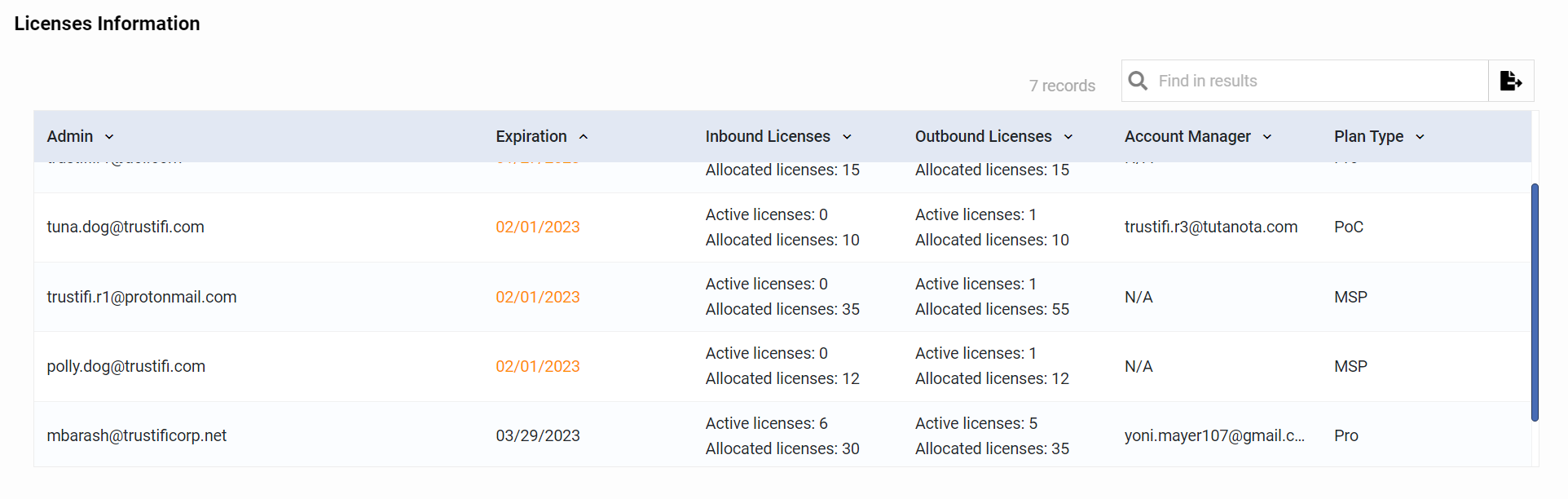Sort by Plan Type column
This screenshot has width=1568, height=499.
1380,136
